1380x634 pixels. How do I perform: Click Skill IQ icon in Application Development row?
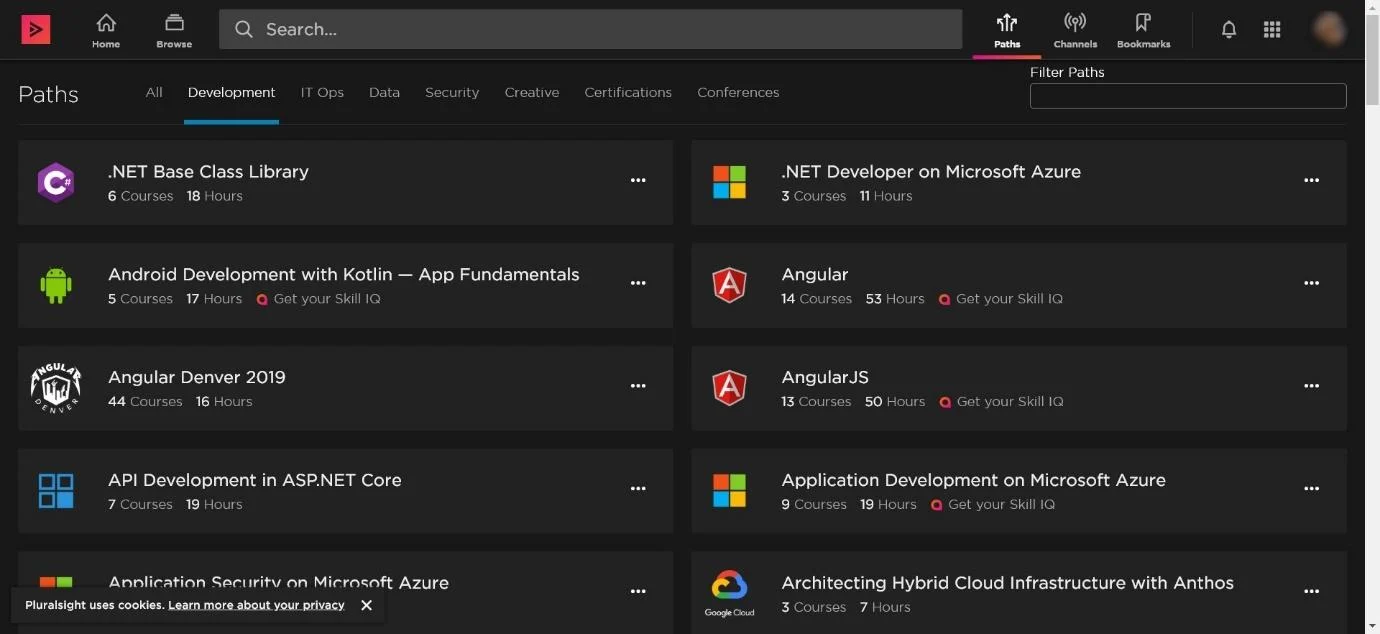tap(936, 505)
